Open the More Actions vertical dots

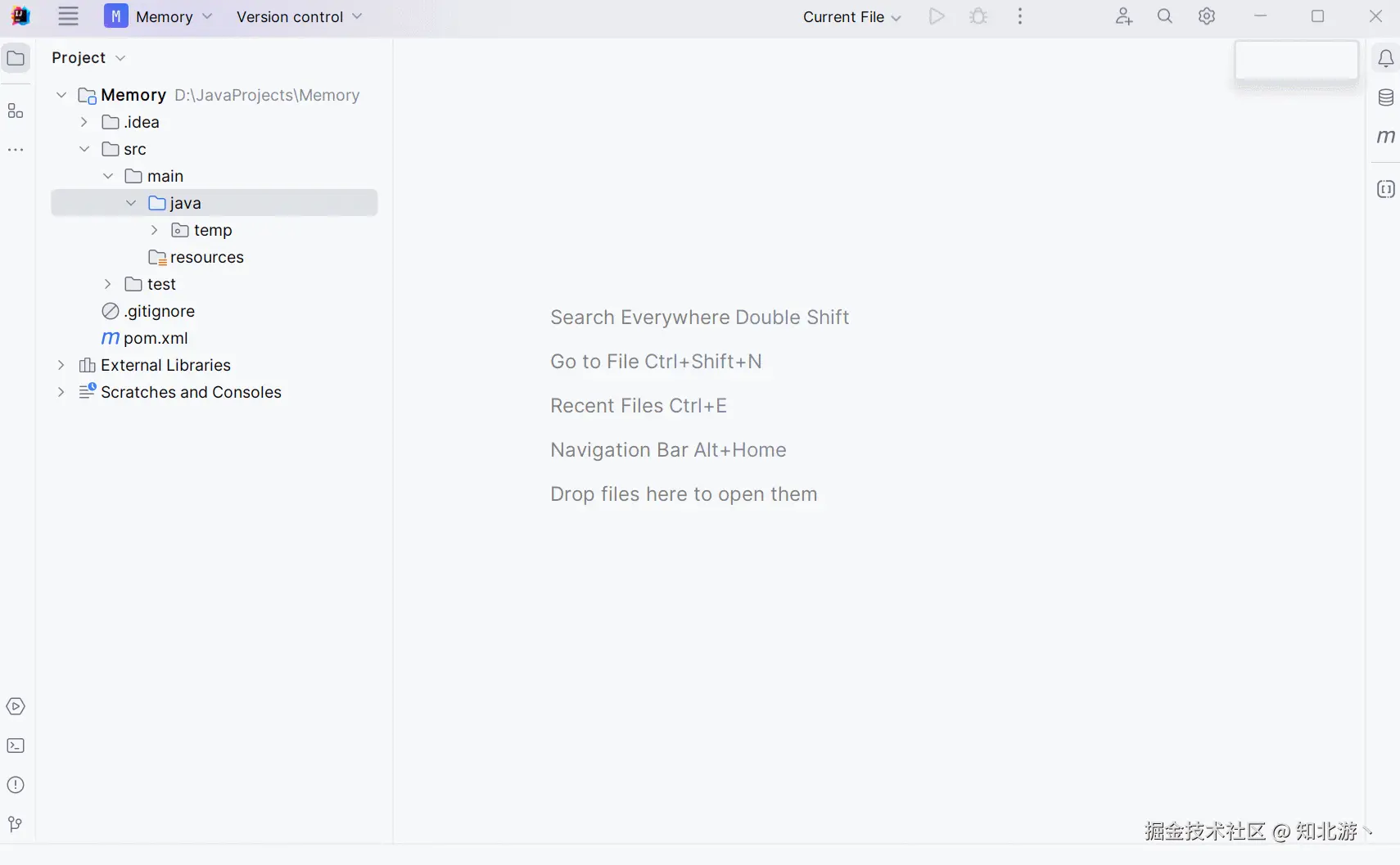[1020, 16]
